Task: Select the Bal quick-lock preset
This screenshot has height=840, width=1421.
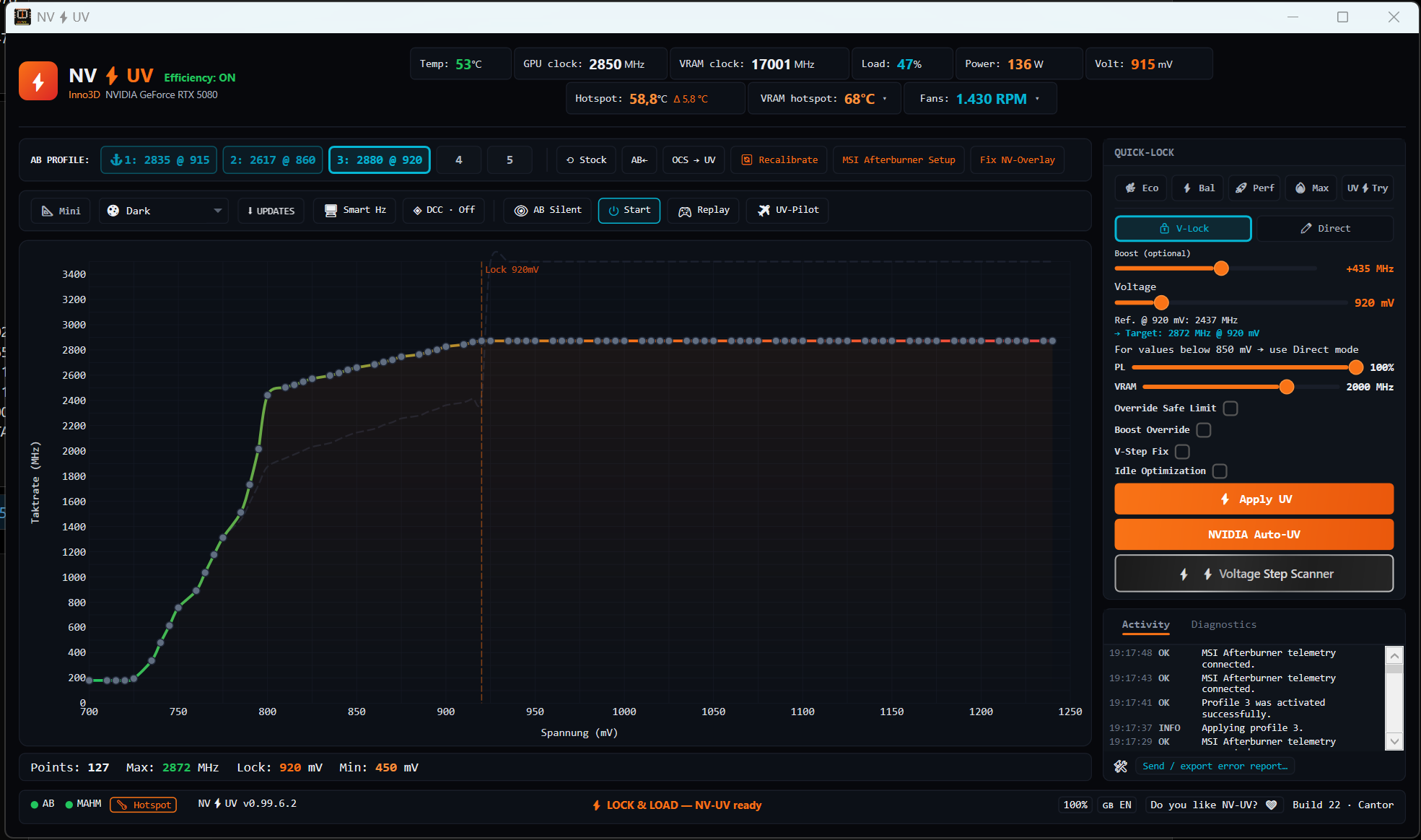Action: pos(1198,188)
